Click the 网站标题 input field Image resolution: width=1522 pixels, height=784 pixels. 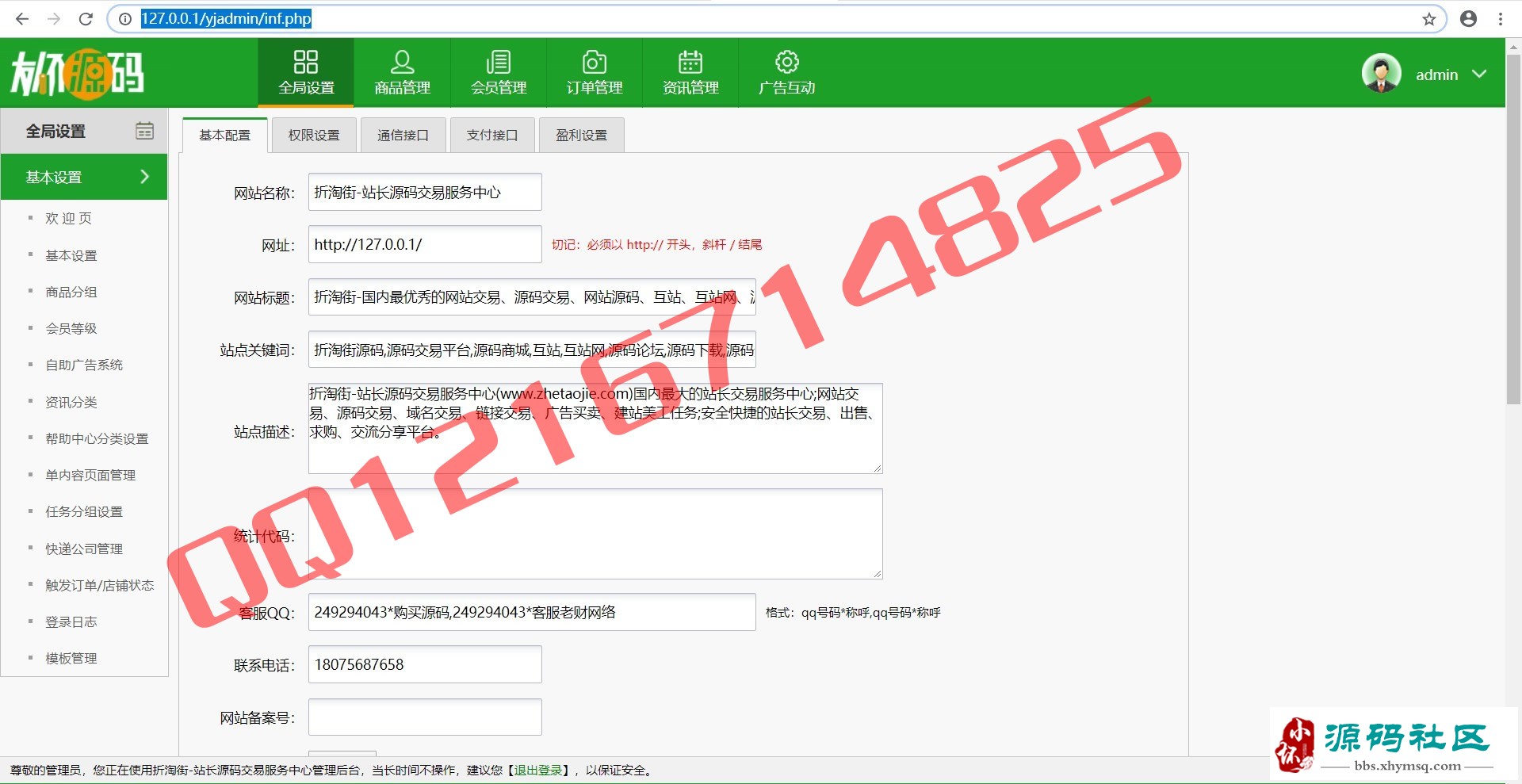[532, 296]
